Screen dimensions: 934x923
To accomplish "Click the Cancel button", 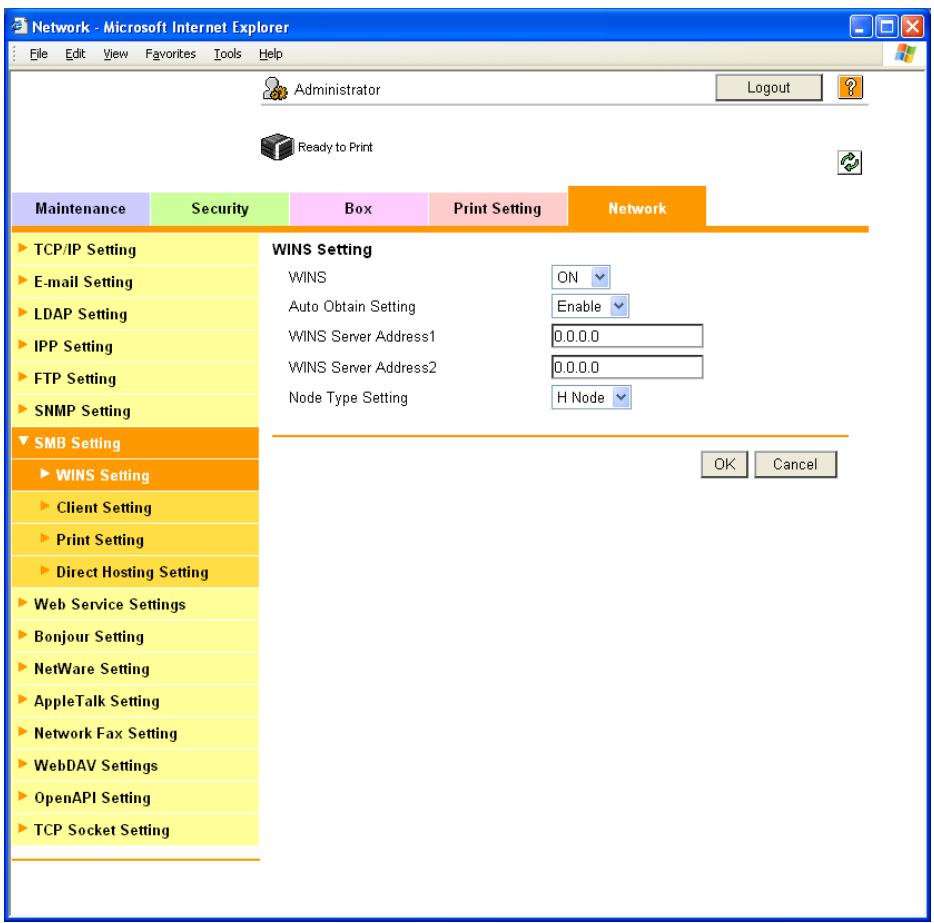I will tap(795, 464).
